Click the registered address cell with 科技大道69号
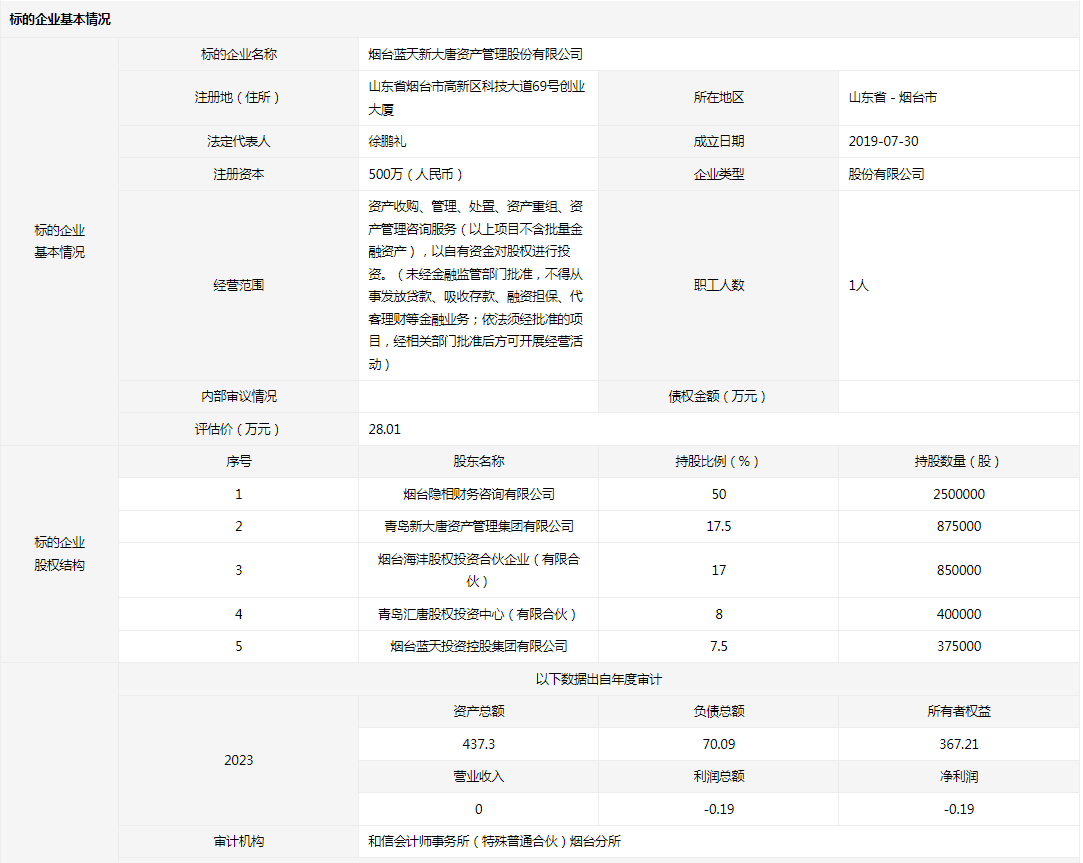The height and width of the screenshot is (863, 1083). 477,98
